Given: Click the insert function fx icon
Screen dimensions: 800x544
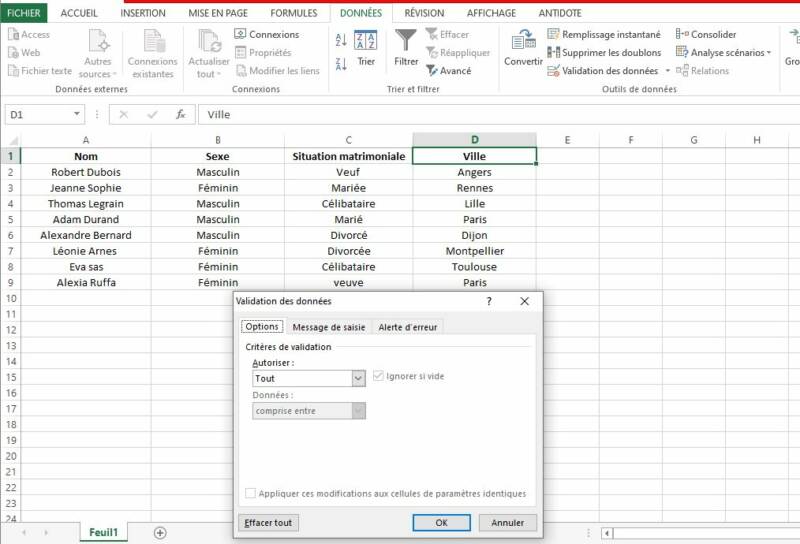Looking at the screenshot, I should pos(181,114).
